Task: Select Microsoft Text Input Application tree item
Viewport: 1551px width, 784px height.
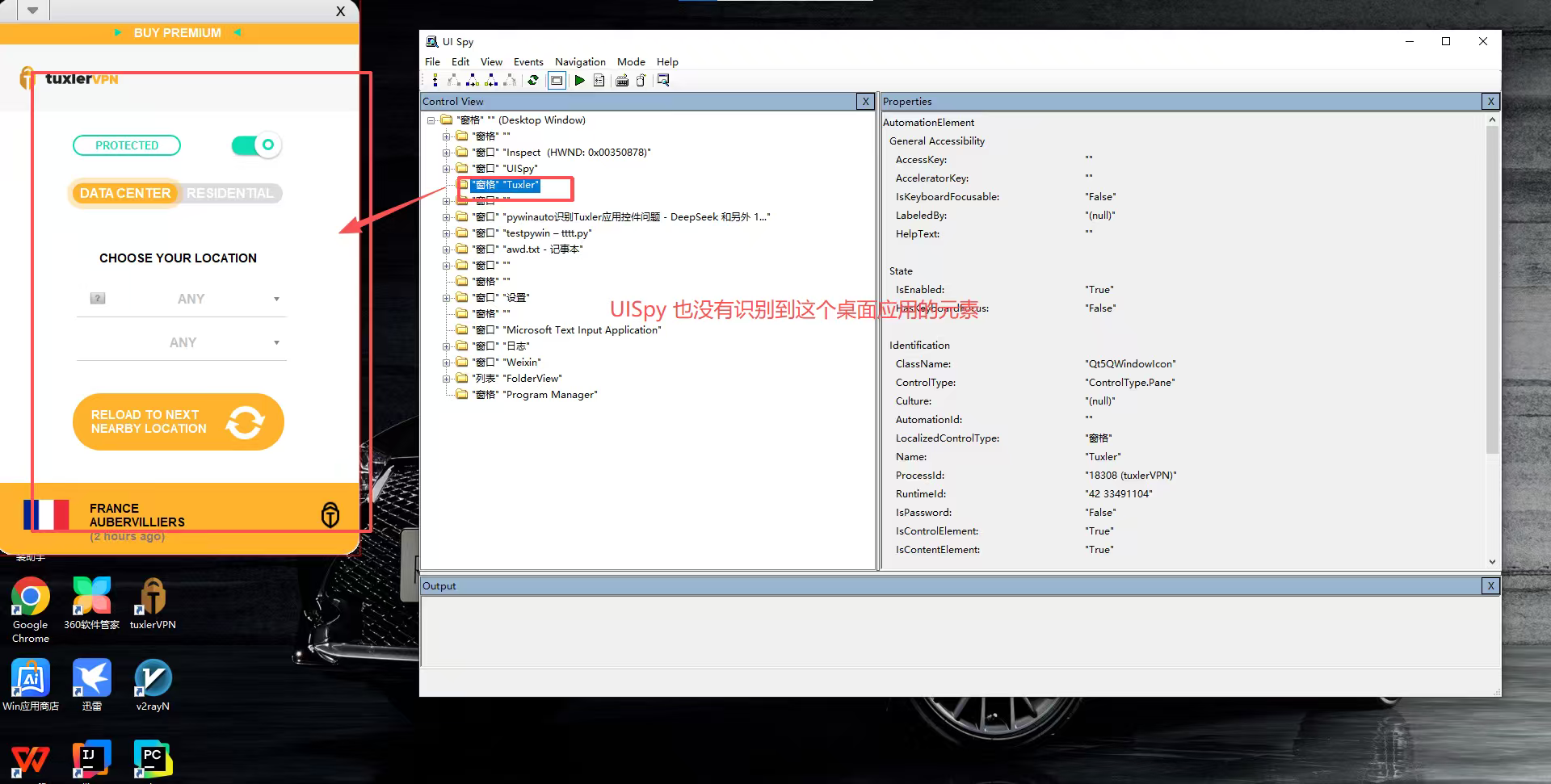Action: 566,330
